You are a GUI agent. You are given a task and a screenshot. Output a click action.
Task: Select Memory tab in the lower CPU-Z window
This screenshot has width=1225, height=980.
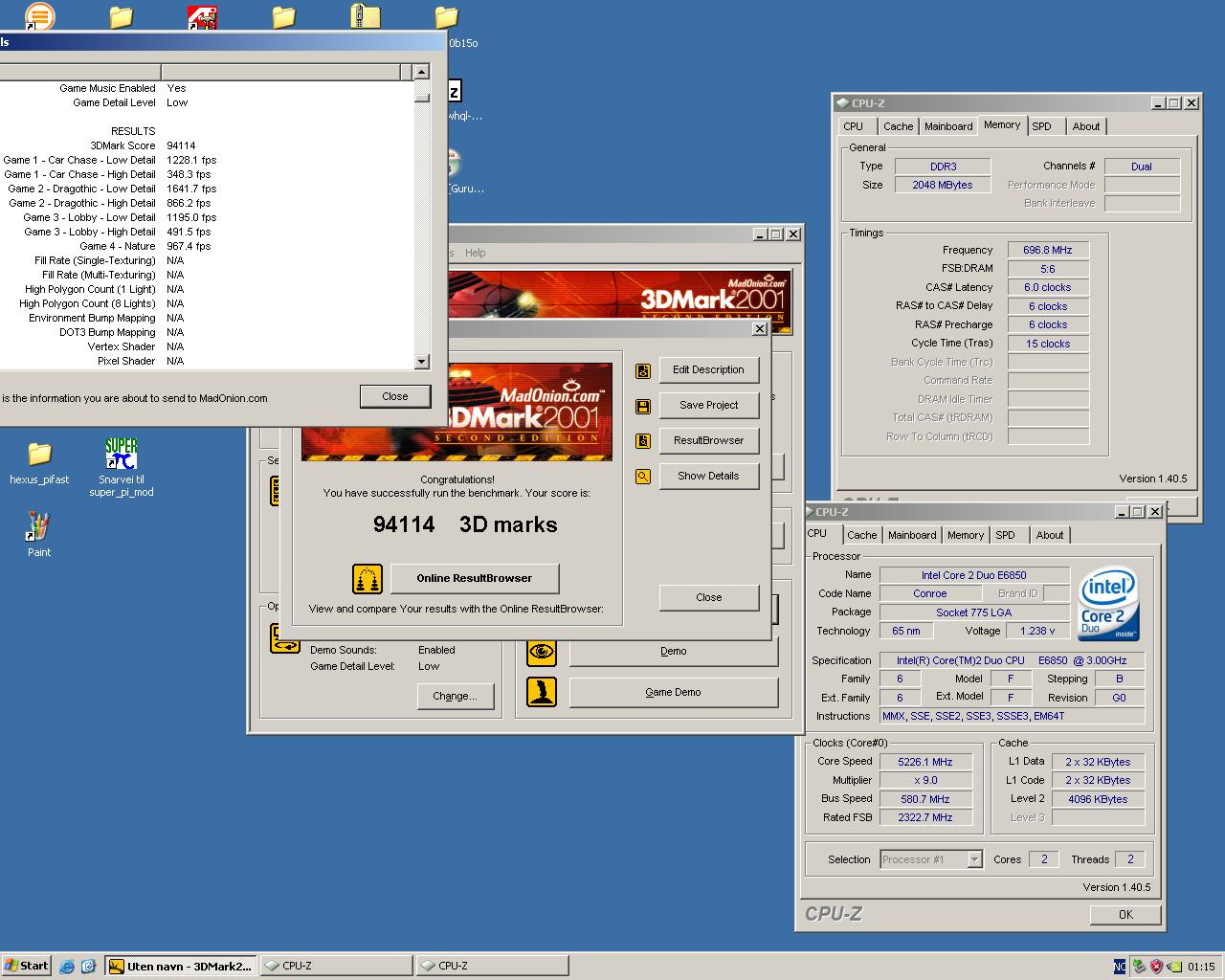[x=965, y=535]
